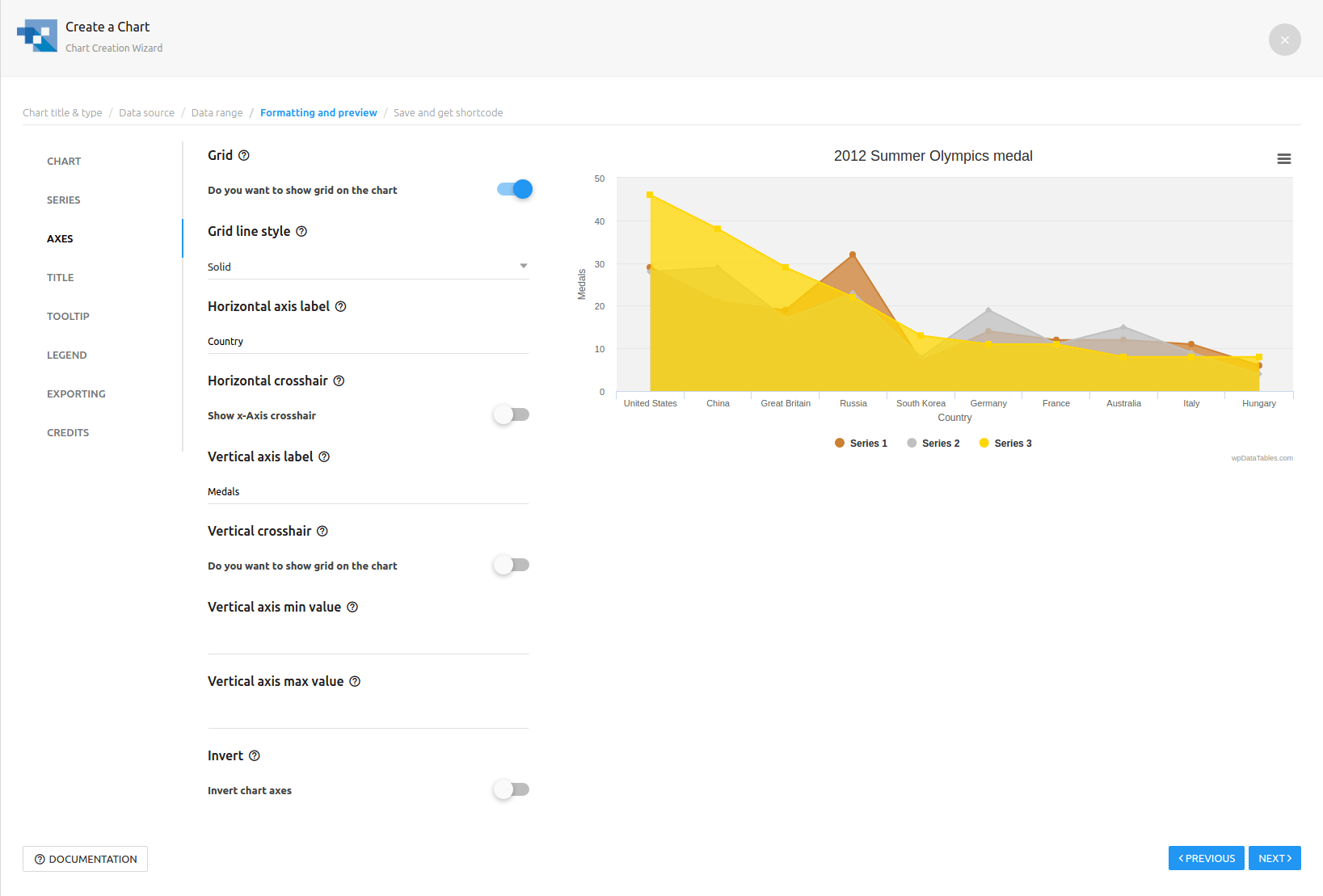Image resolution: width=1323 pixels, height=896 pixels.
Task: Click the wpDataTables.com chart credit link
Action: (x=1262, y=458)
